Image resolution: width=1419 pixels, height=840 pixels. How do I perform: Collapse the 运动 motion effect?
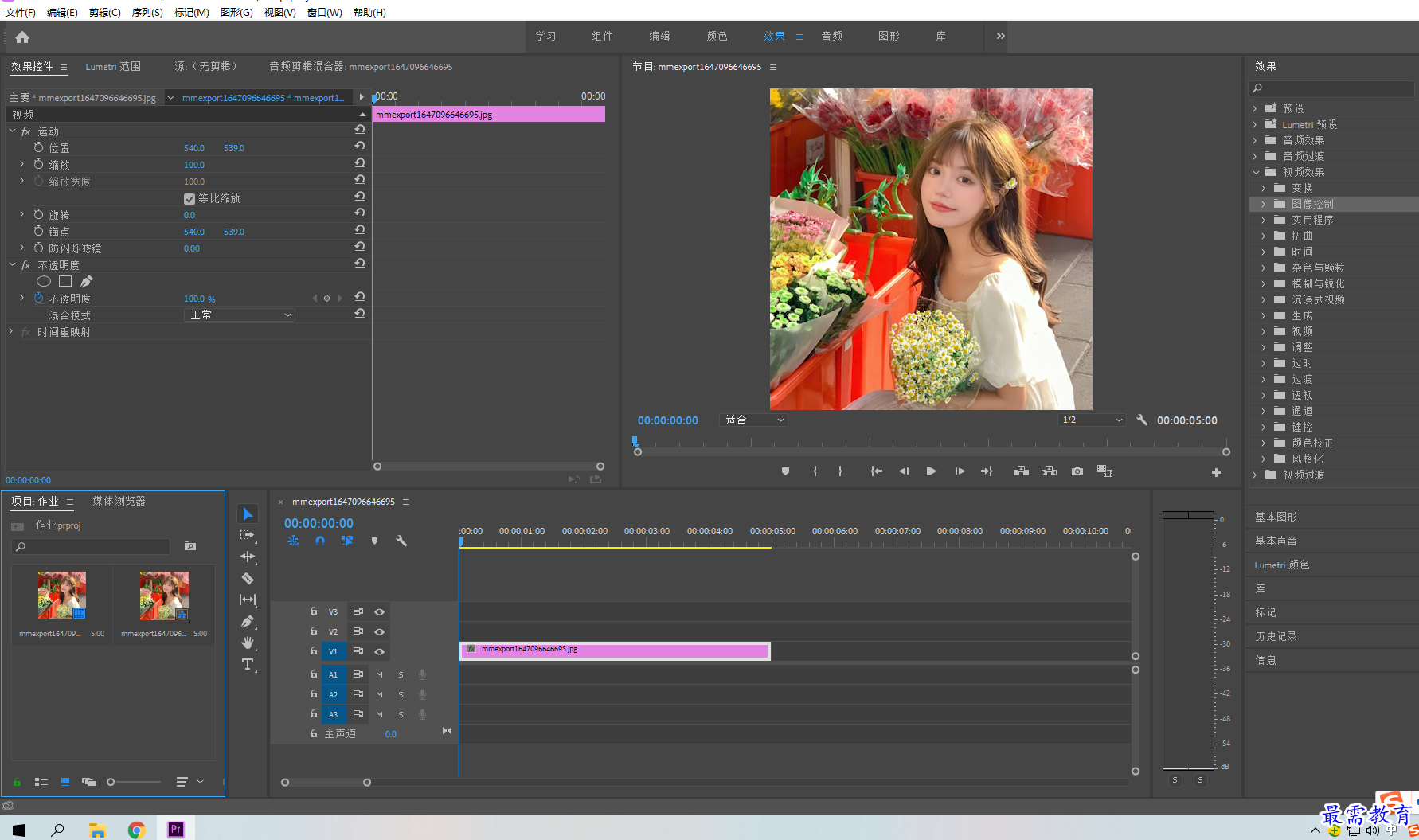[12, 131]
